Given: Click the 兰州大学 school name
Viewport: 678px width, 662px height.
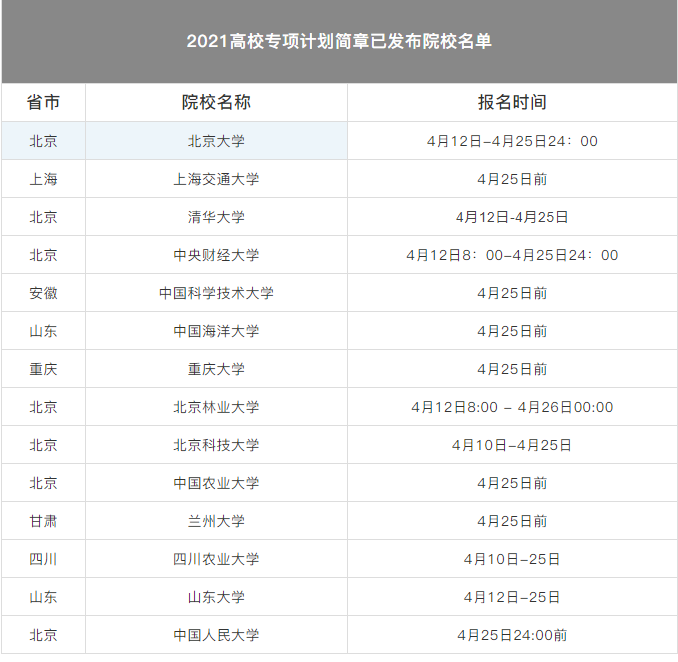Looking at the screenshot, I should 216,521.
